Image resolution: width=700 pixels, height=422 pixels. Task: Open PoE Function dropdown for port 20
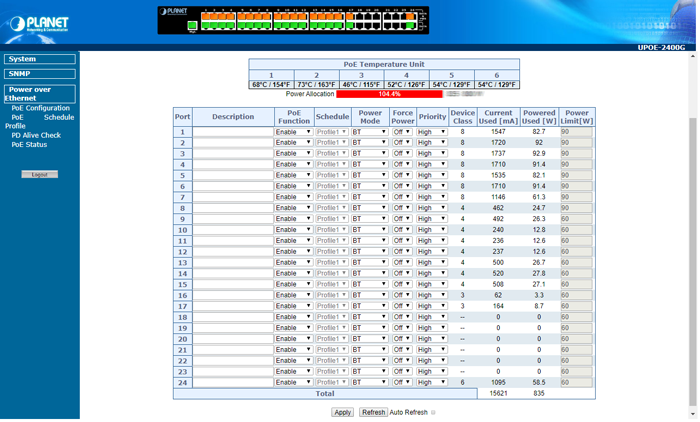[293, 339]
